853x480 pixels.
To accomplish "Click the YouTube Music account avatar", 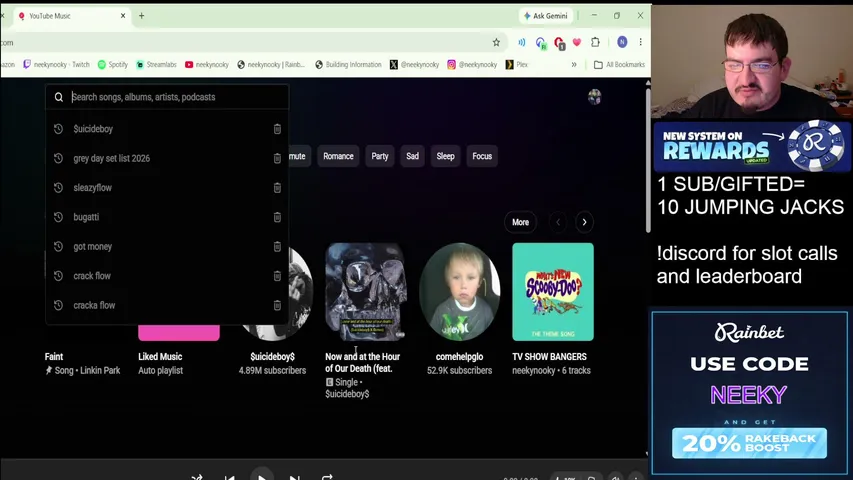I will [x=594, y=97].
